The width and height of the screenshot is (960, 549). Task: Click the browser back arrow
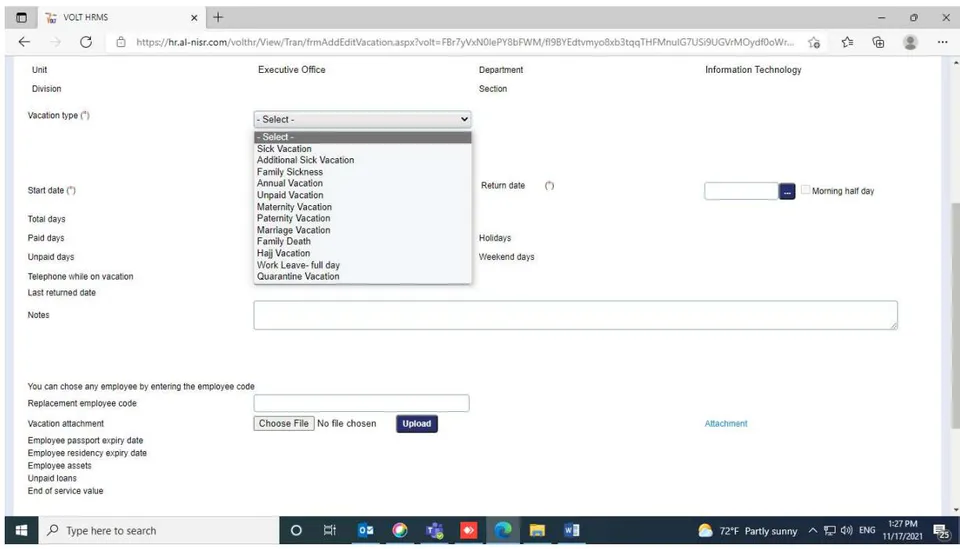pos(24,42)
